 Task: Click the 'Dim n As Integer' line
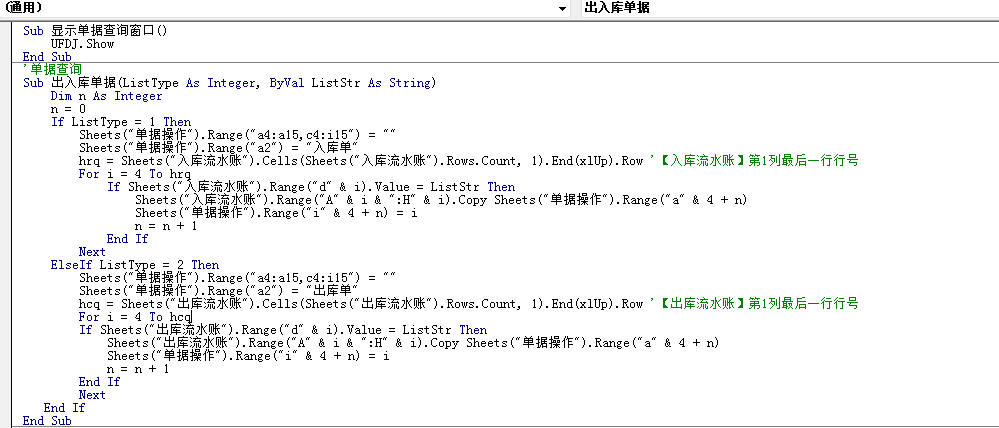click(106, 96)
